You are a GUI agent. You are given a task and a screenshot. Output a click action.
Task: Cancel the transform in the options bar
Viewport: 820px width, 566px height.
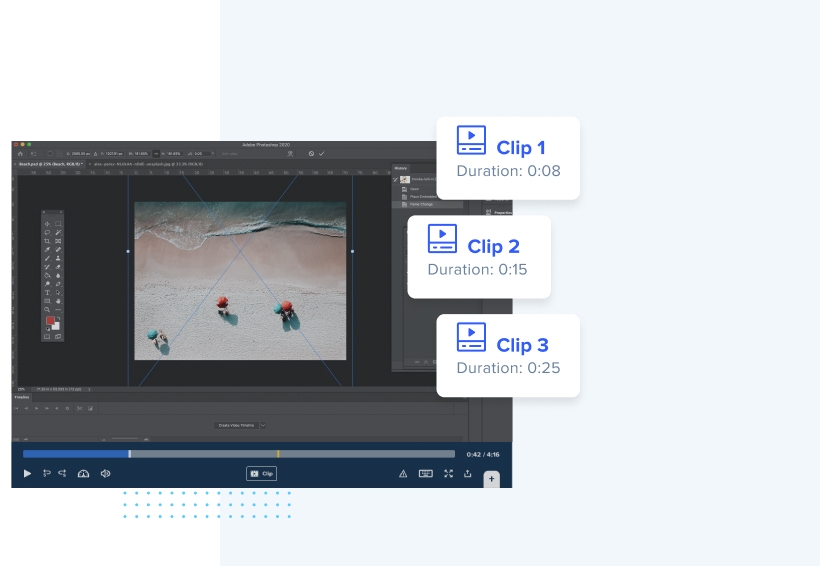click(x=311, y=154)
